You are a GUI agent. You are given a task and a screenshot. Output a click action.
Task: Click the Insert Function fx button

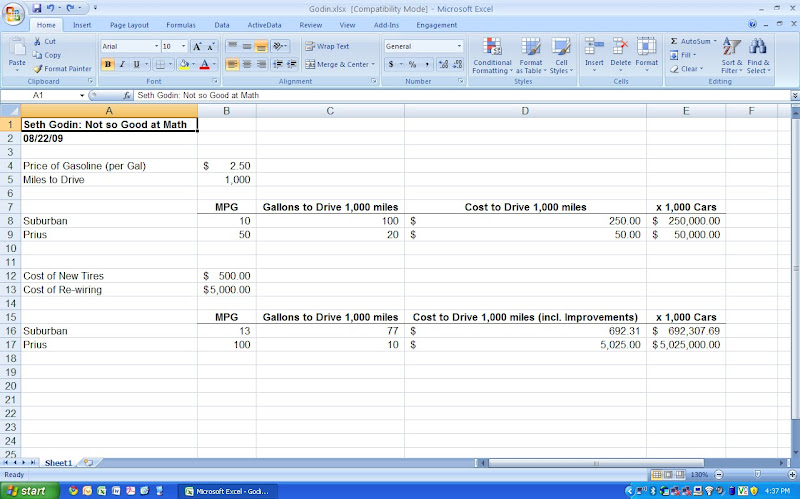tap(127, 95)
